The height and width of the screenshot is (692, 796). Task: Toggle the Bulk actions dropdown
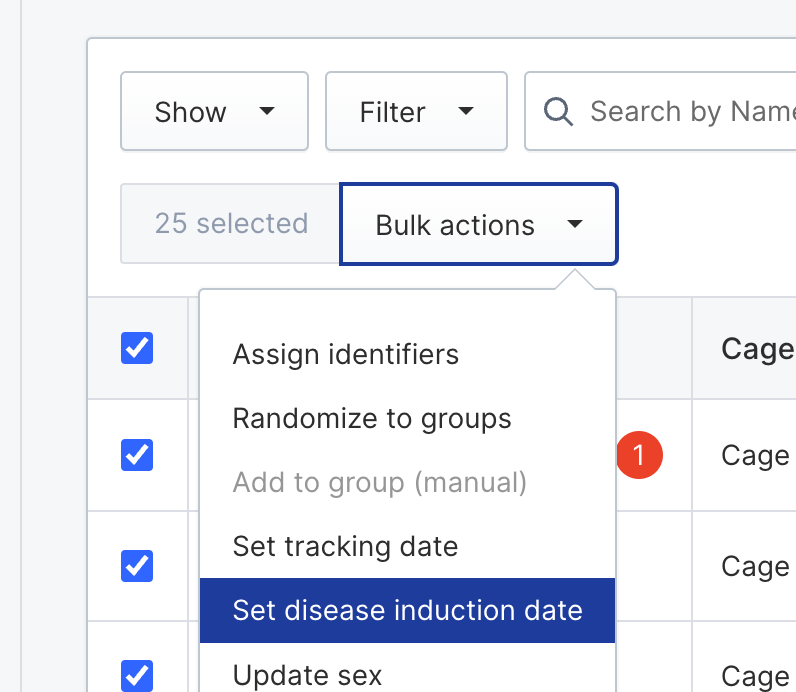pyautogui.click(x=479, y=224)
